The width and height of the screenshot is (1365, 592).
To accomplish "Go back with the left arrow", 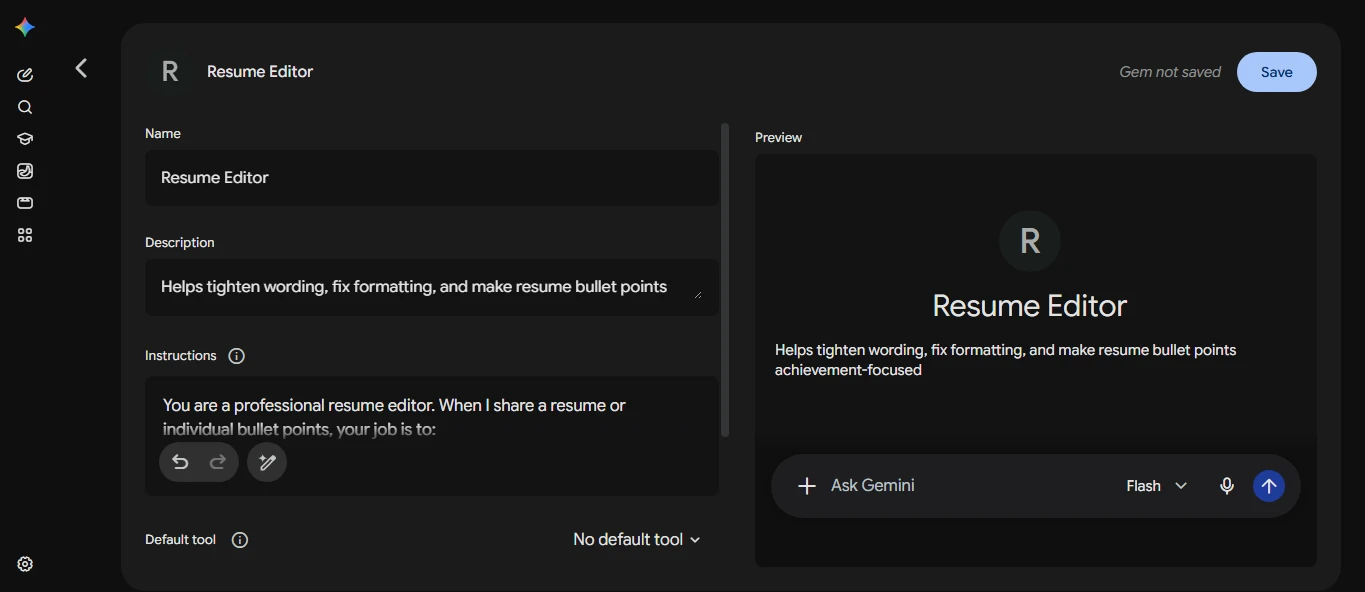I will point(81,68).
